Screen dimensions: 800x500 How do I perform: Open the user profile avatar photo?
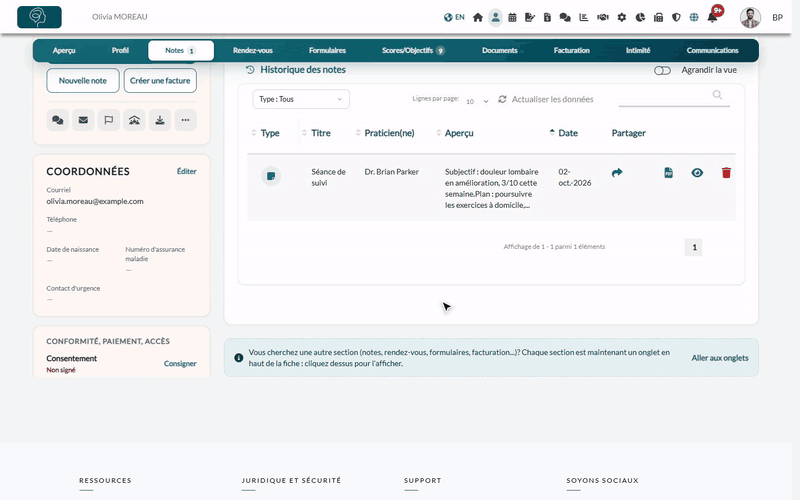click(x=751, y=17)
